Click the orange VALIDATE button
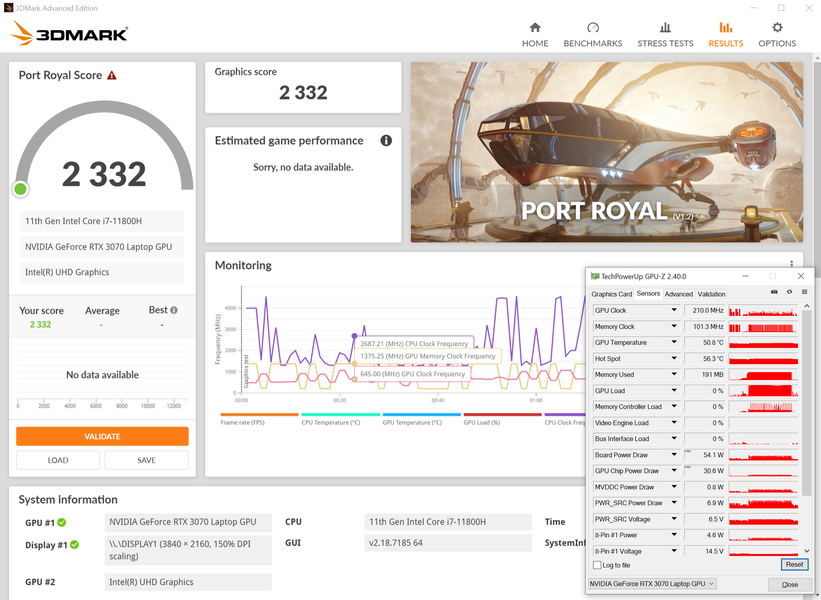The width and height of the screenshot is (821, 600). point(102,436)
